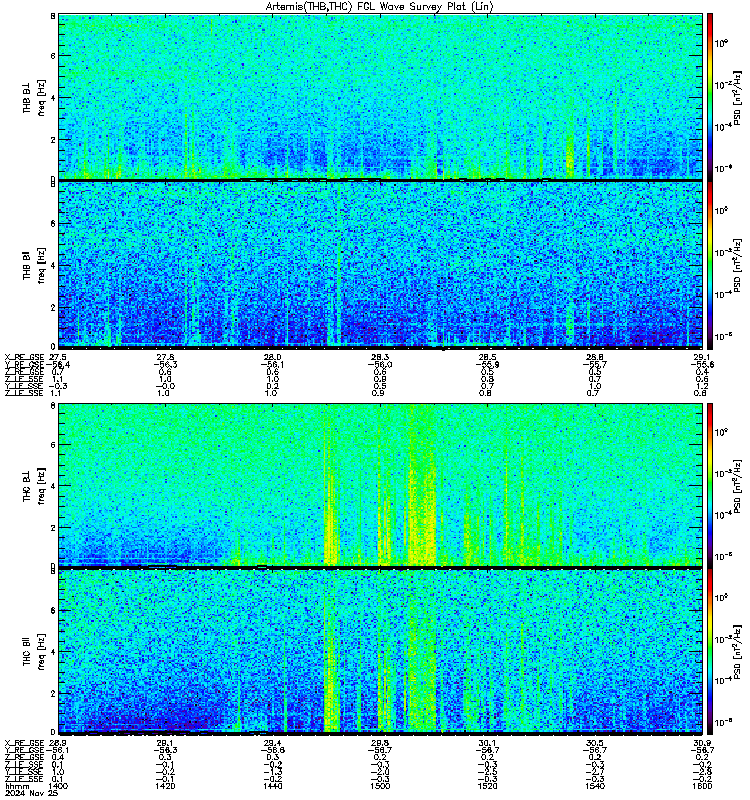Click the THC X_RE_GSE value 29.4
The image size is (750, 800).
tap(272, 743)
